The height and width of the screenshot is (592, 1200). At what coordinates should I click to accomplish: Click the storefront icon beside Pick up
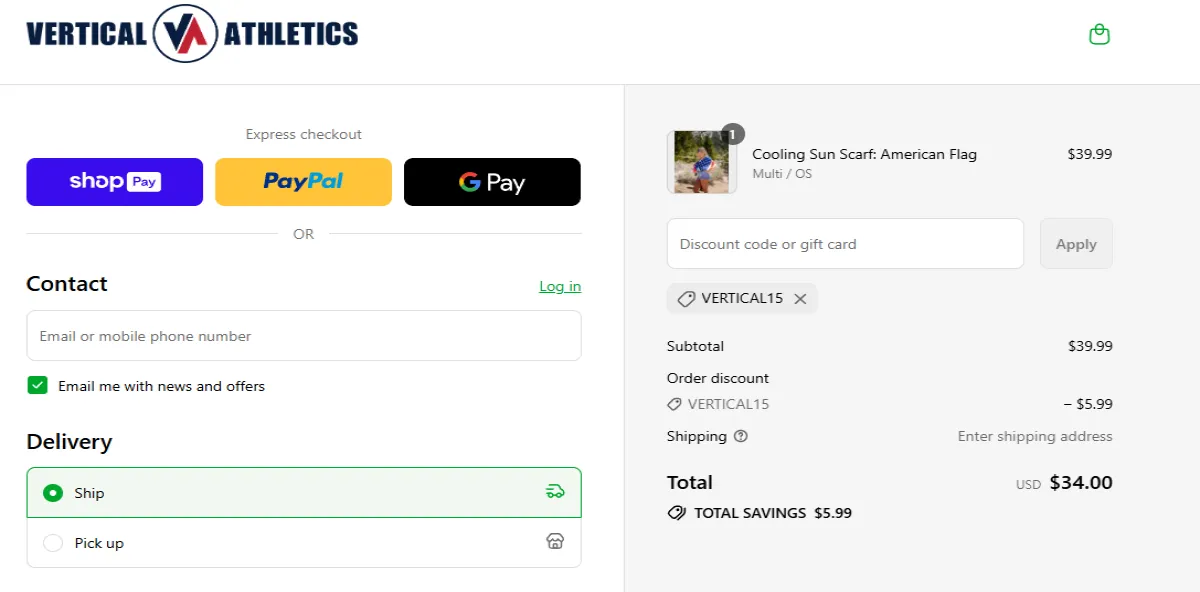pyautogui.click(x=556, y=542)
